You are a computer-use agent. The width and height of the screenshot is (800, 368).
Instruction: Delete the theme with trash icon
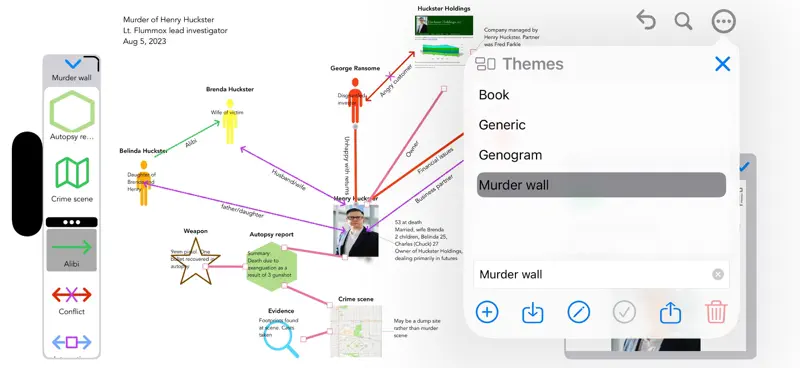coord(716,312)
